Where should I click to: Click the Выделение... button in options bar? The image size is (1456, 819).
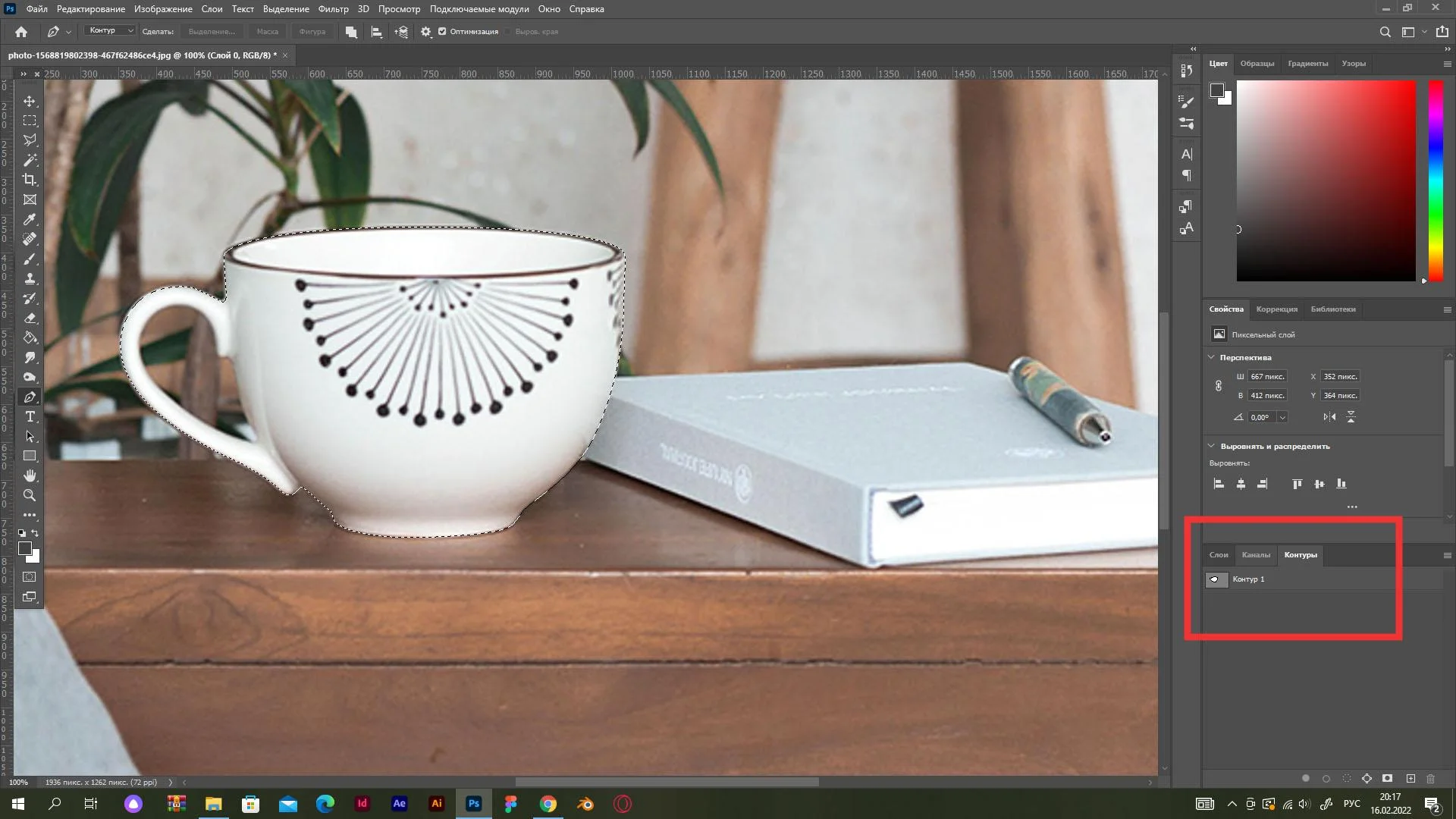coord(212,32)
